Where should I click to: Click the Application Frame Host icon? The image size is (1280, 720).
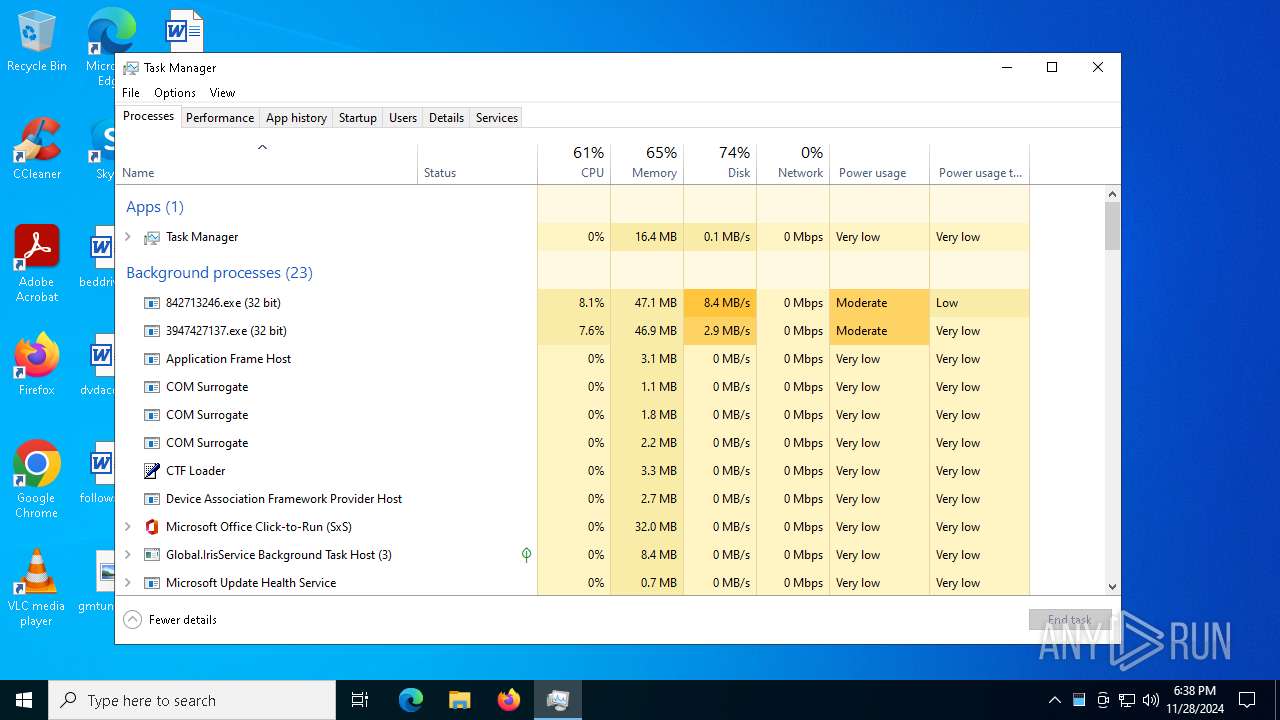click(152, 359)
